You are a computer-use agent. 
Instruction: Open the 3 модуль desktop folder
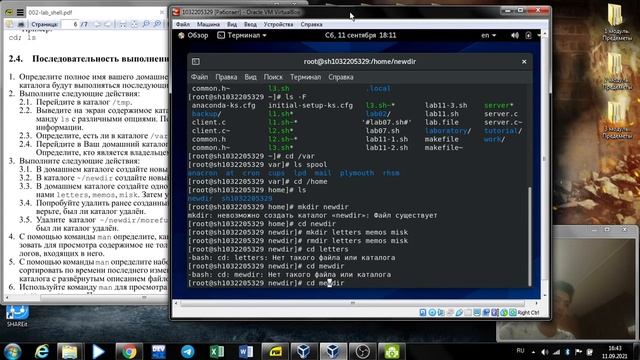[x=617, y=120]
